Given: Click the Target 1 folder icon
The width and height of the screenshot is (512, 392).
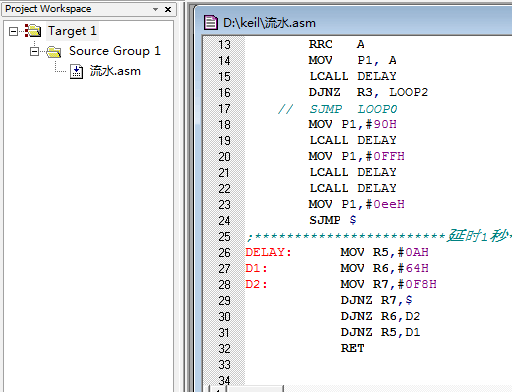Looking at the screenshot, I should [33, 31].
